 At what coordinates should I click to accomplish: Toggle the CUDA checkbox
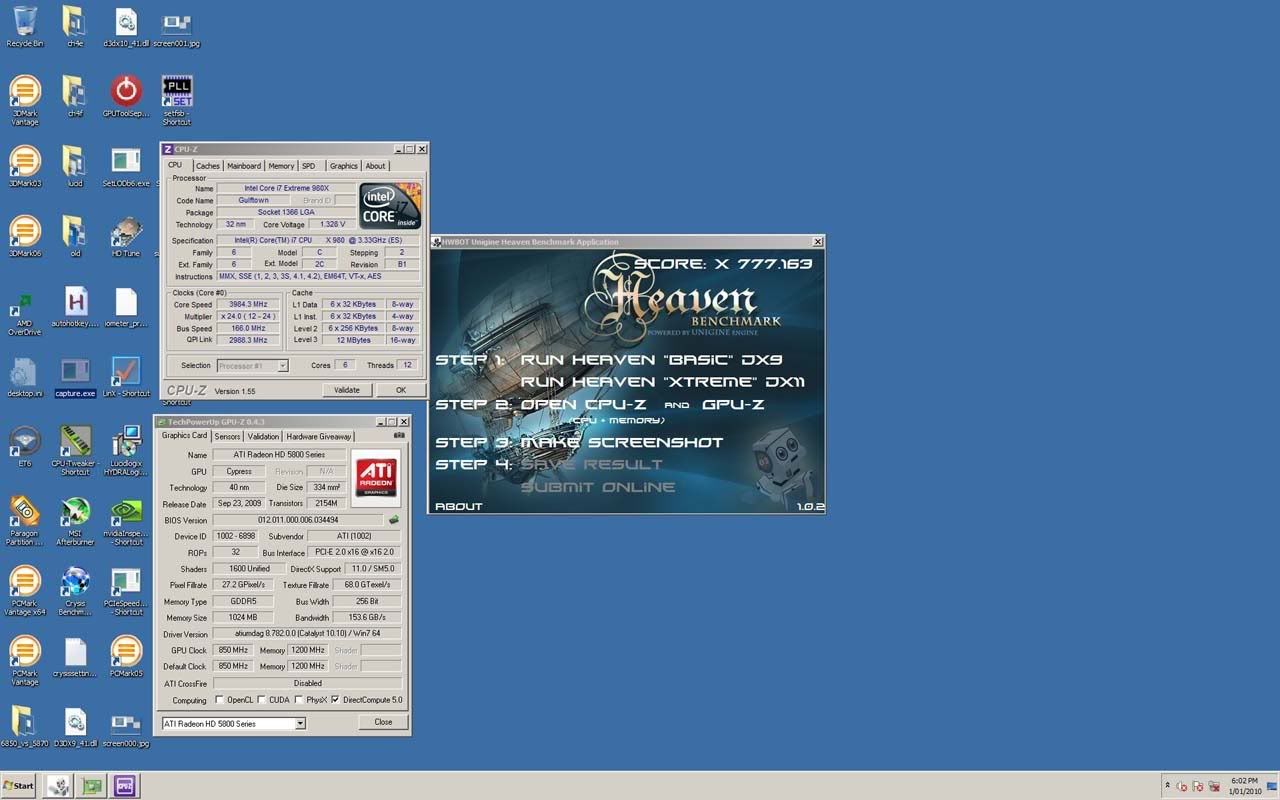262,700
